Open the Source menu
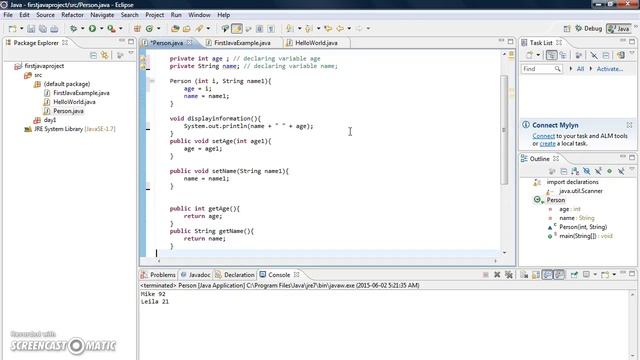The height and width of the screenshot is (360, 640). point(45,15)
